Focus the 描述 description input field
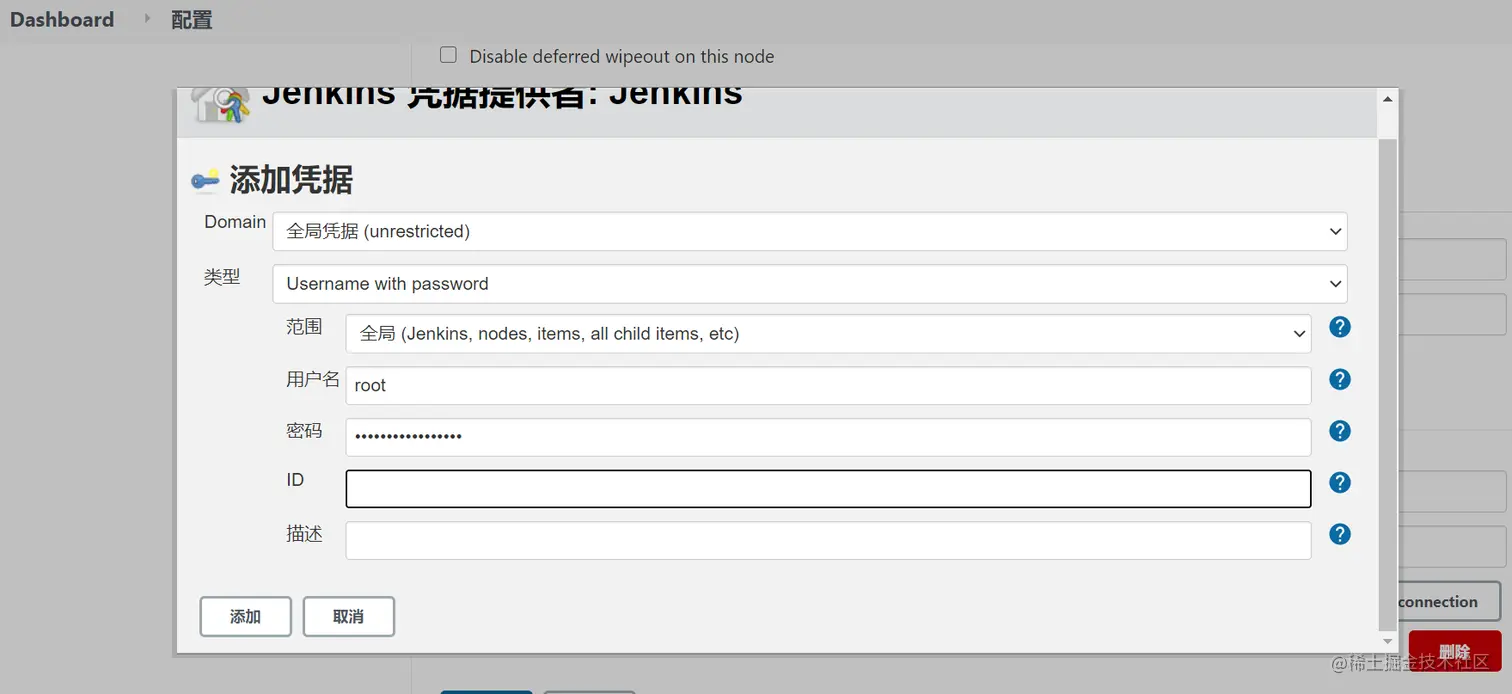The image size is (1512, 694). [828, 541]
